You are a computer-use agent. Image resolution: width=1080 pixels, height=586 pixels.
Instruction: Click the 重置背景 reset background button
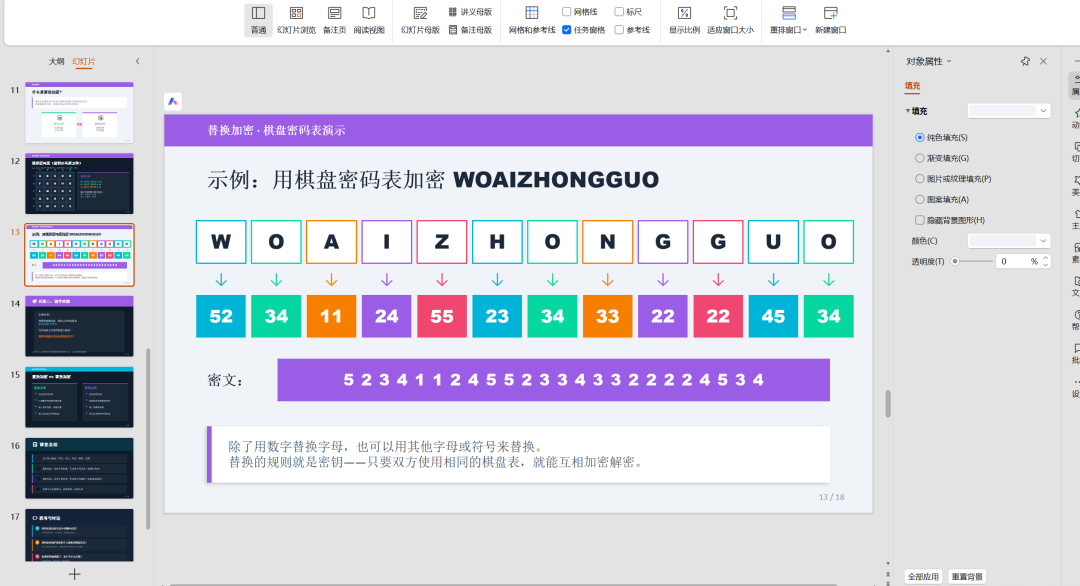pyautogui.click(x=967, y=576)
